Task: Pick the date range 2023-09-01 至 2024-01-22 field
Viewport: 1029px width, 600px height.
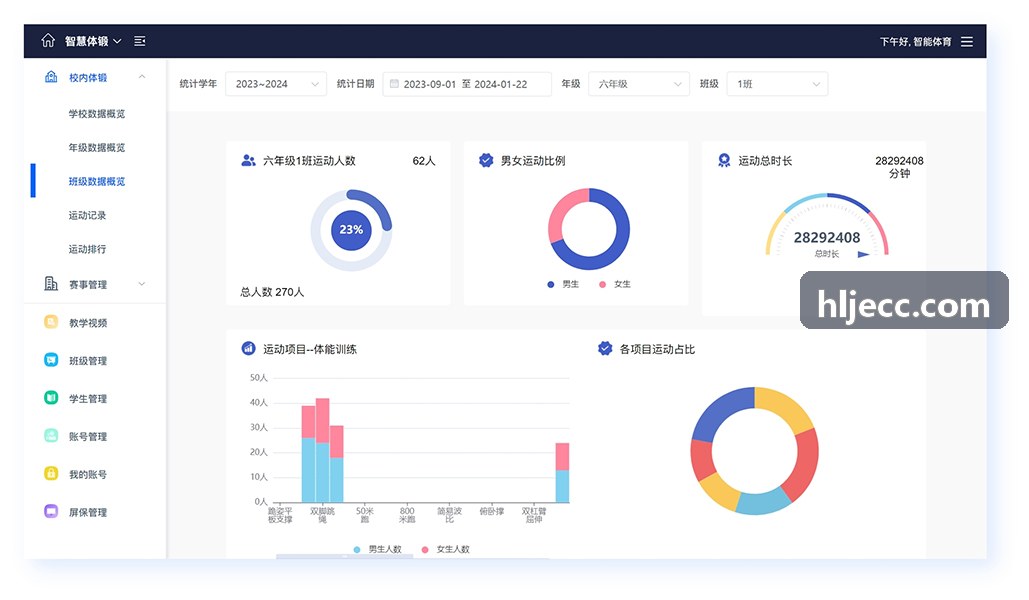Action: pos(467,84)
